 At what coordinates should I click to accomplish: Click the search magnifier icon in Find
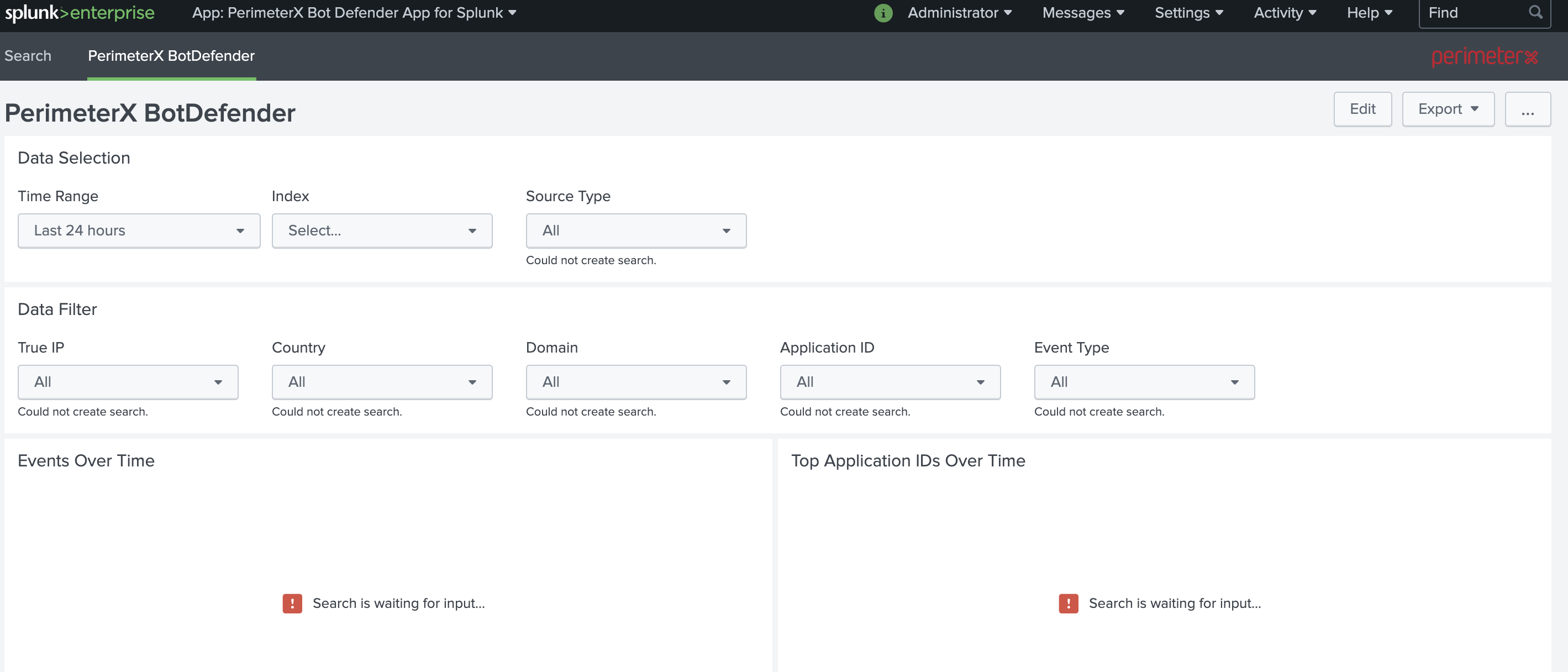pyautogui.click(x=1535, y=13)
